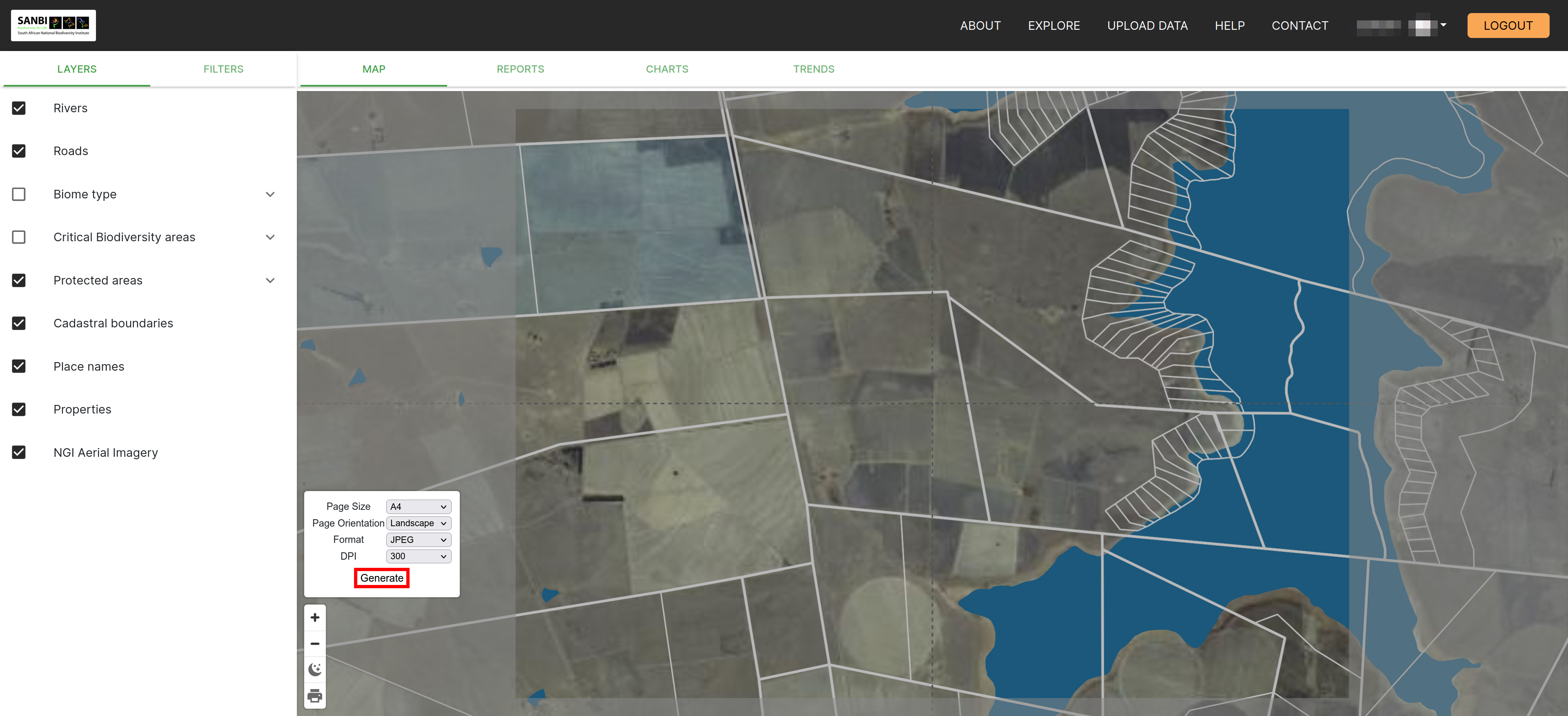Uncheck Cadastral boundaries checkbox

click(x=19, y=323)
